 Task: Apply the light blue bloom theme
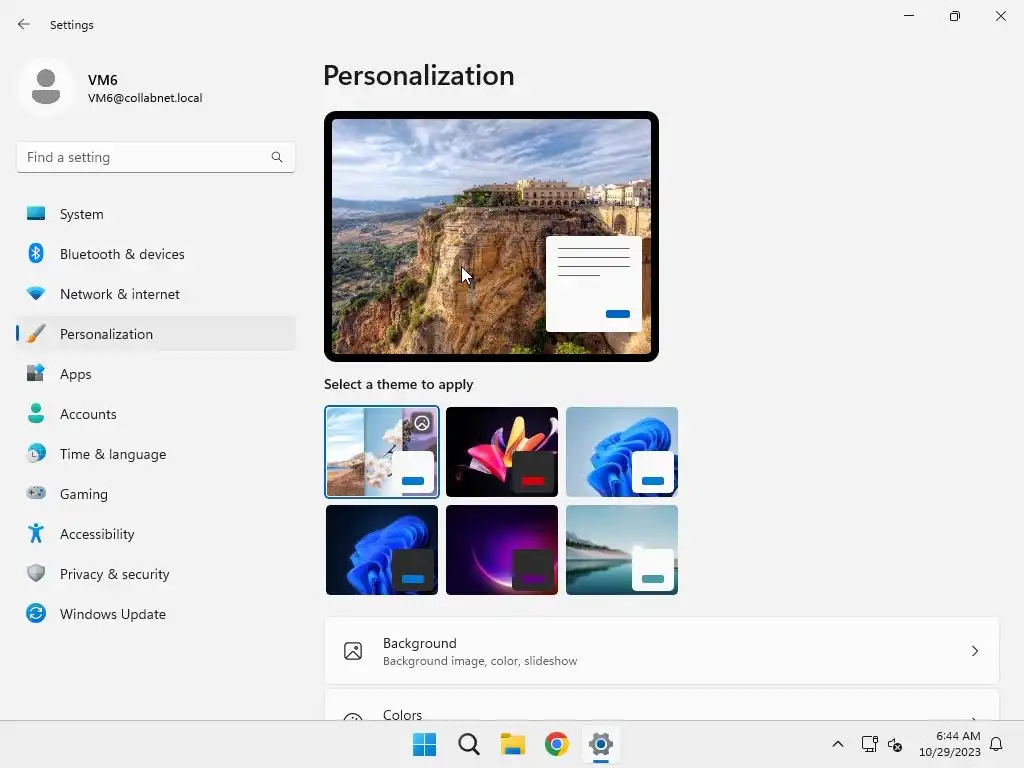(622, 451)
